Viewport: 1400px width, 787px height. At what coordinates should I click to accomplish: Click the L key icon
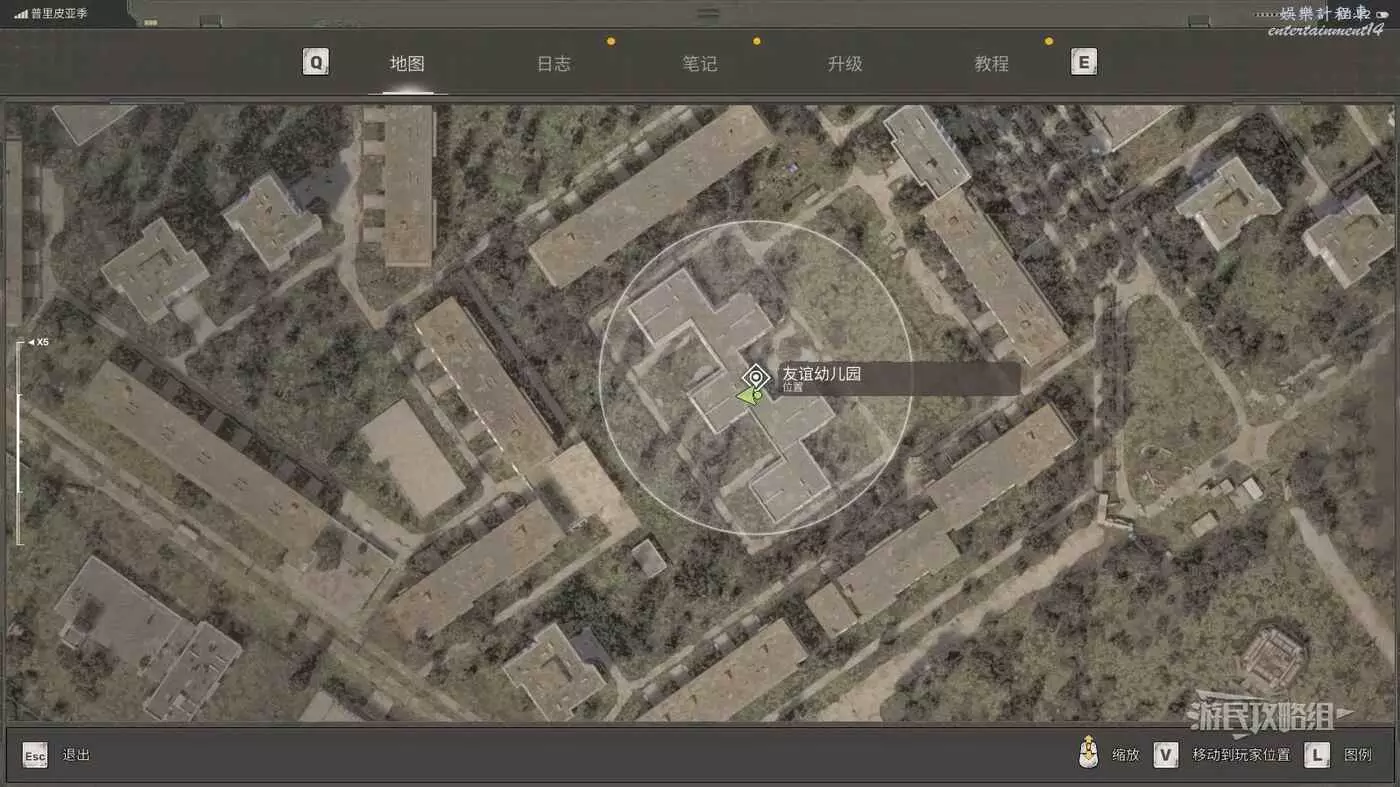pos(1316,755)
